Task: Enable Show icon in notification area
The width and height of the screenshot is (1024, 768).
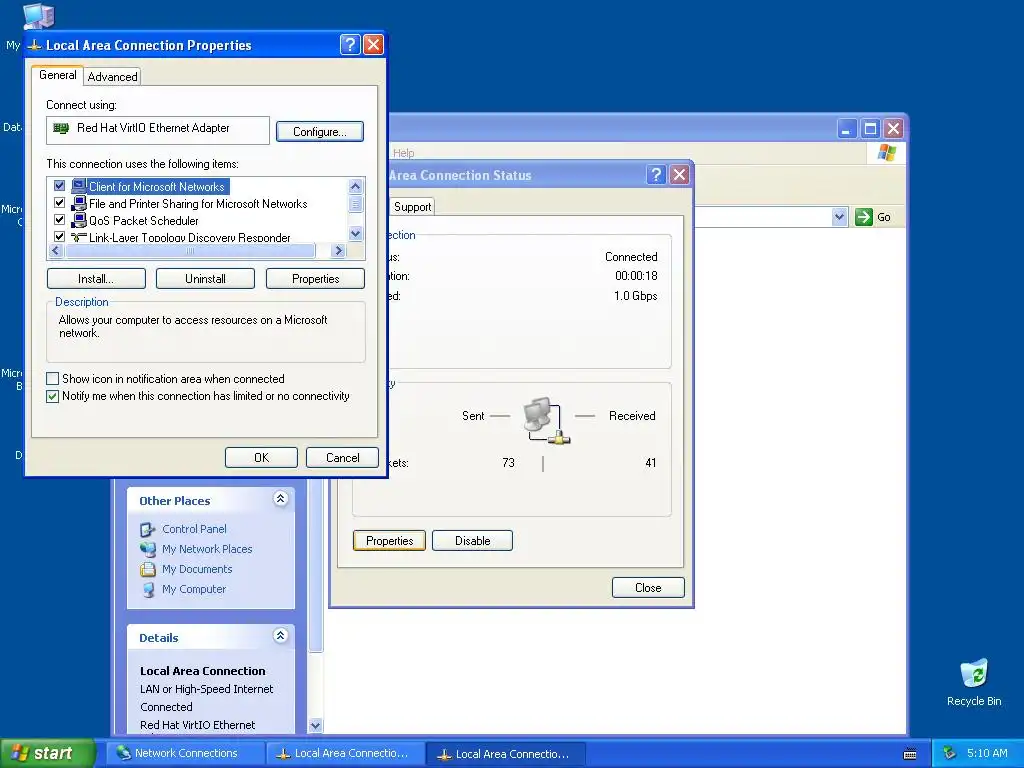Action: (53, 379)
